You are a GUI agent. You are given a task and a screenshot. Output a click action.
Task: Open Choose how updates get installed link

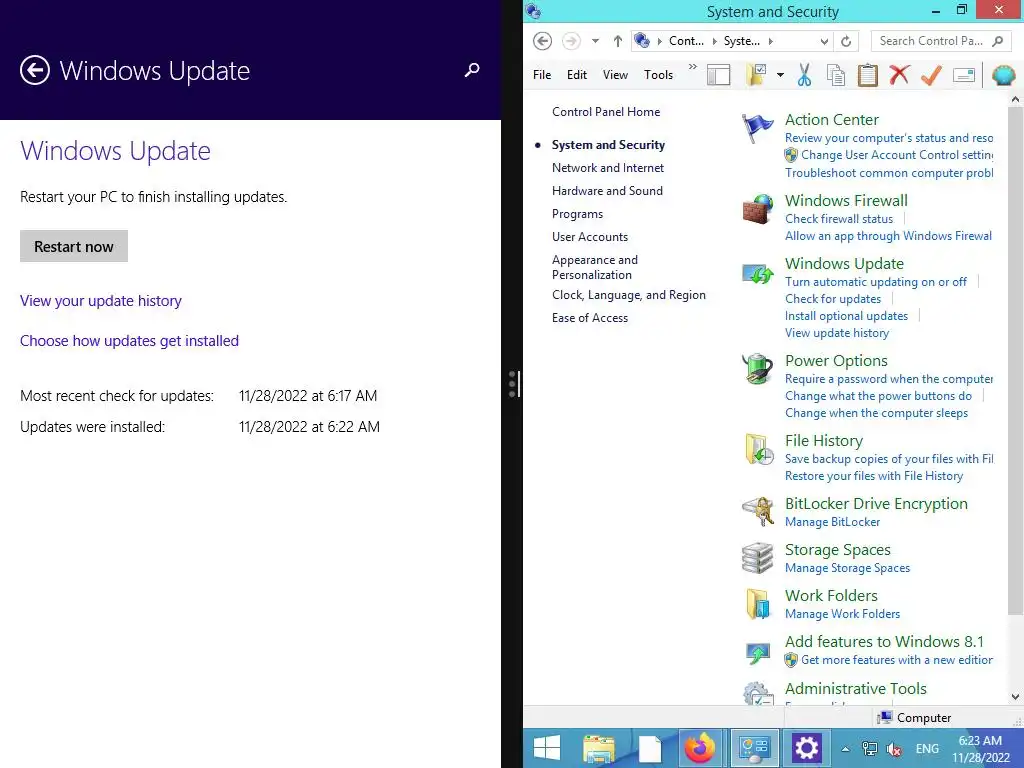click(x=129, y=341)
